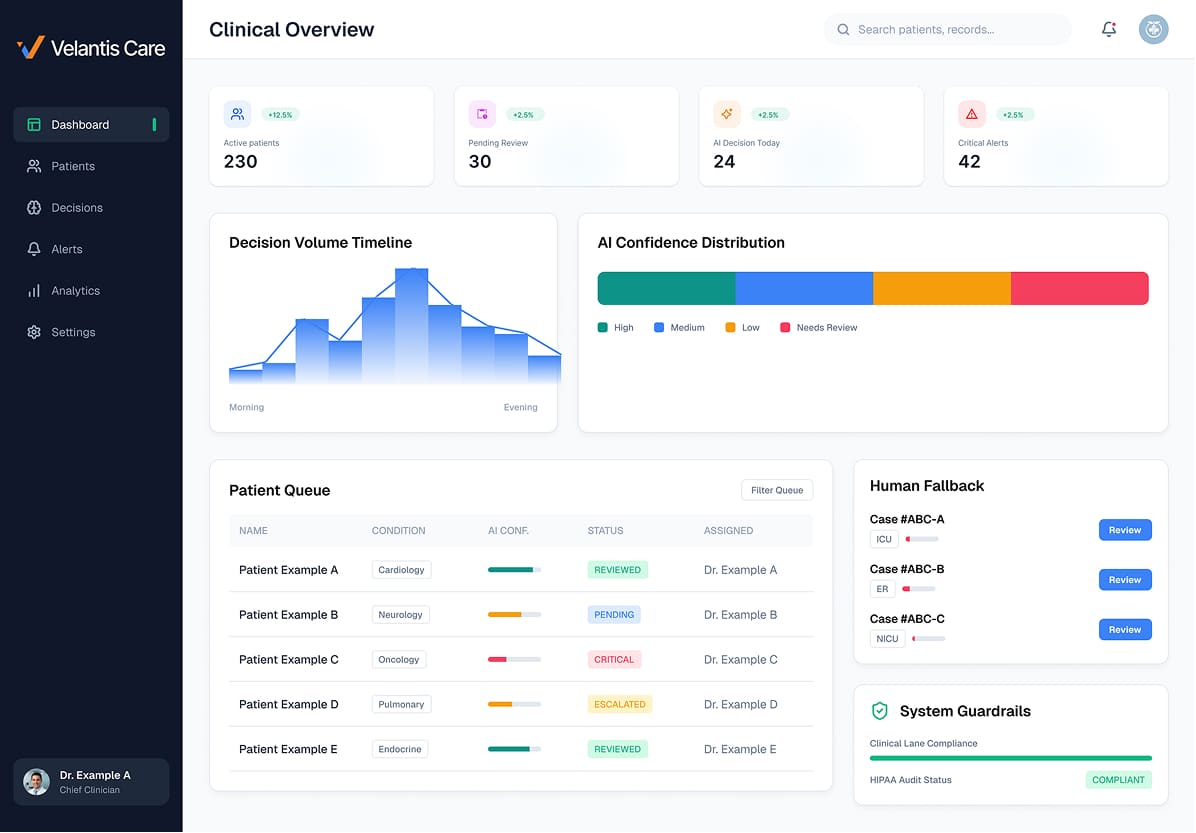The height and width of the screenshot is (833, 1196).
Task: Click the ICU tag on Case #ABC-A
Action: (884, 539)
